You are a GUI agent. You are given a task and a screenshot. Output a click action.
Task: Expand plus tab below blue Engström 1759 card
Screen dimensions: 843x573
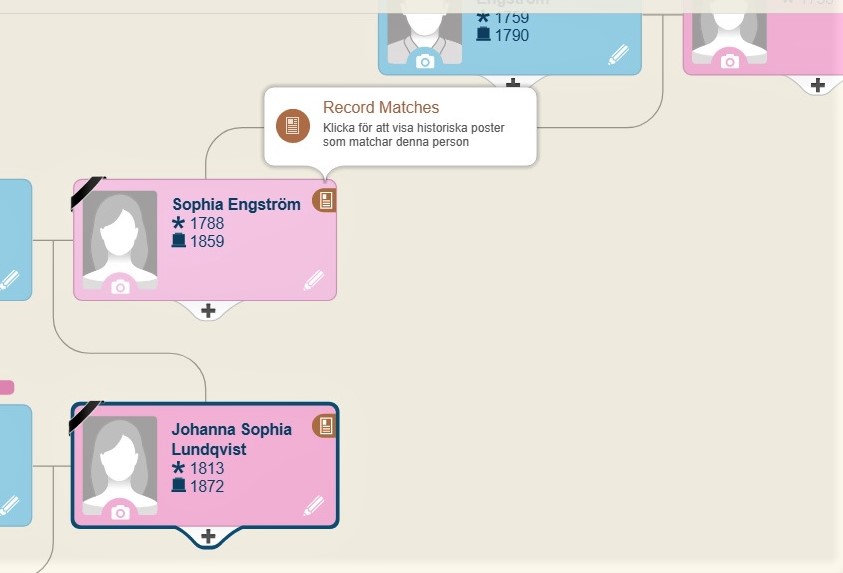[x=513, y=84]
